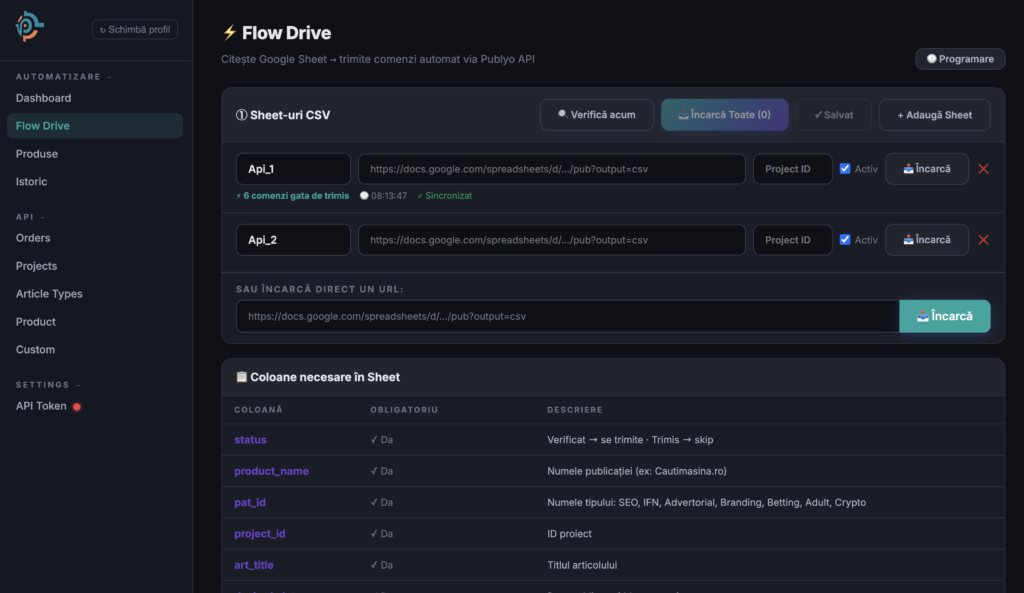1024x593 pixels.
Task: Click Încarcă Toate (0) gradient button
Action: click(x=724, y=115)
